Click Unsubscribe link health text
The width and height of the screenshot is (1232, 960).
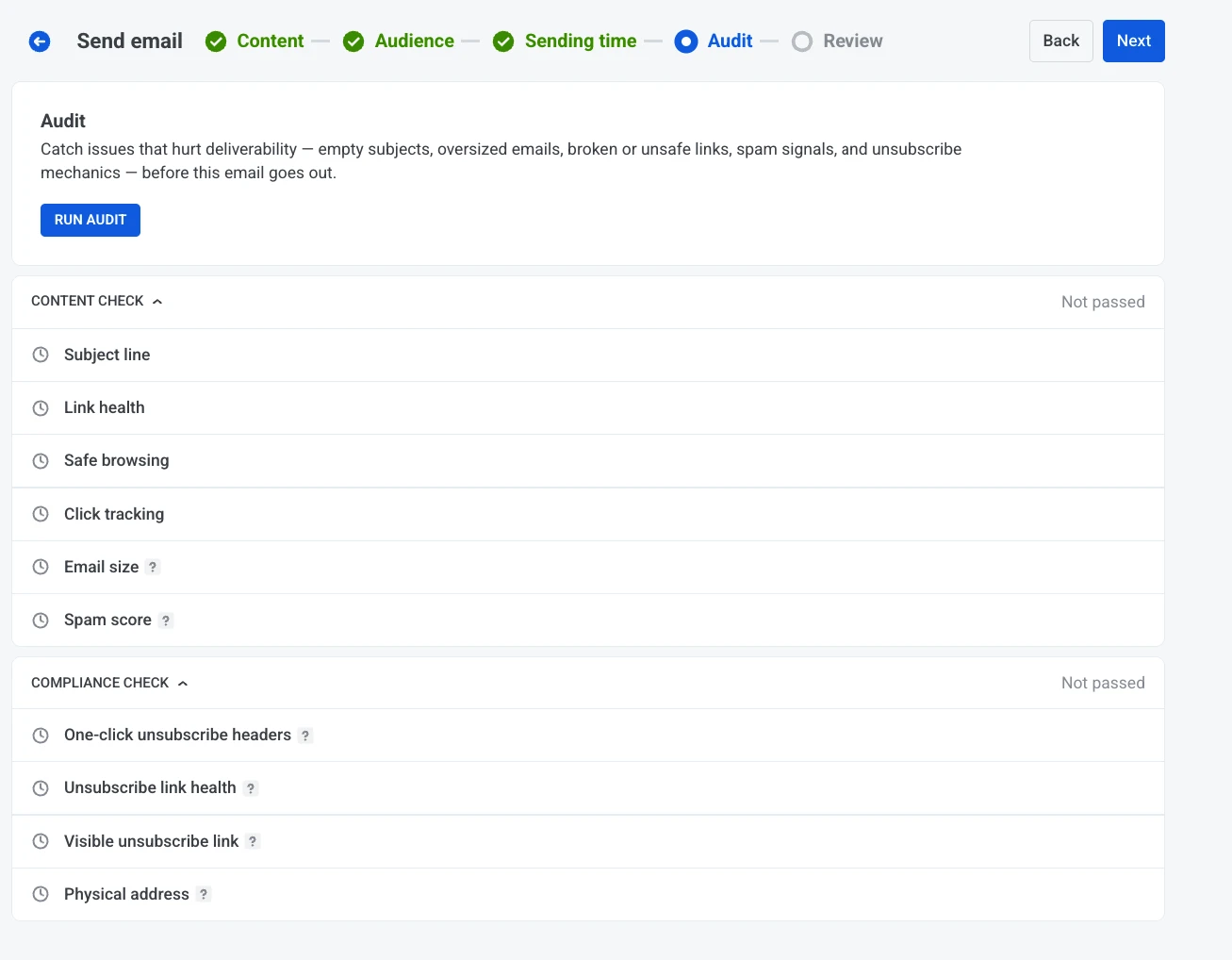150,787
